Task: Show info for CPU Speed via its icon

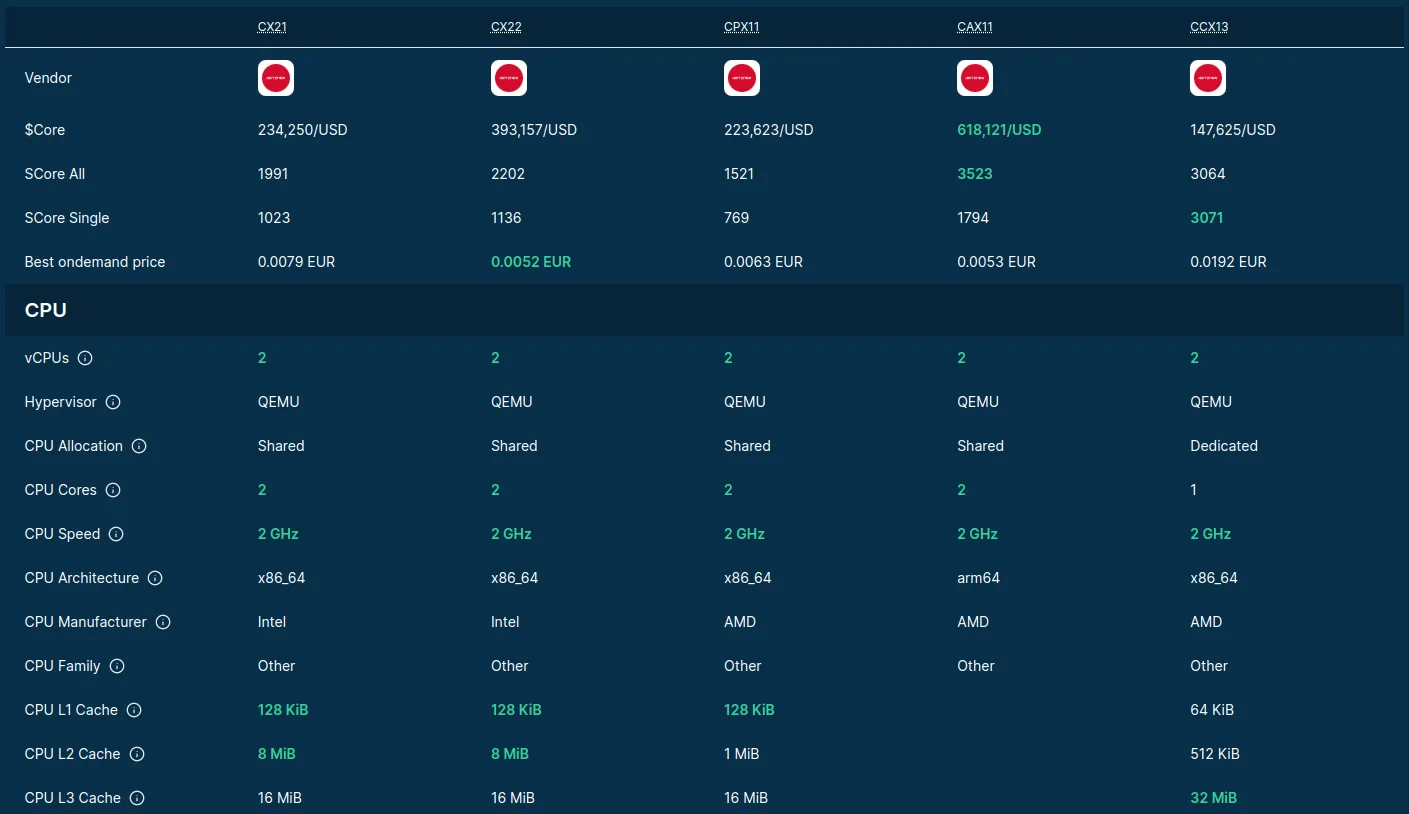Action: [116, 534]
